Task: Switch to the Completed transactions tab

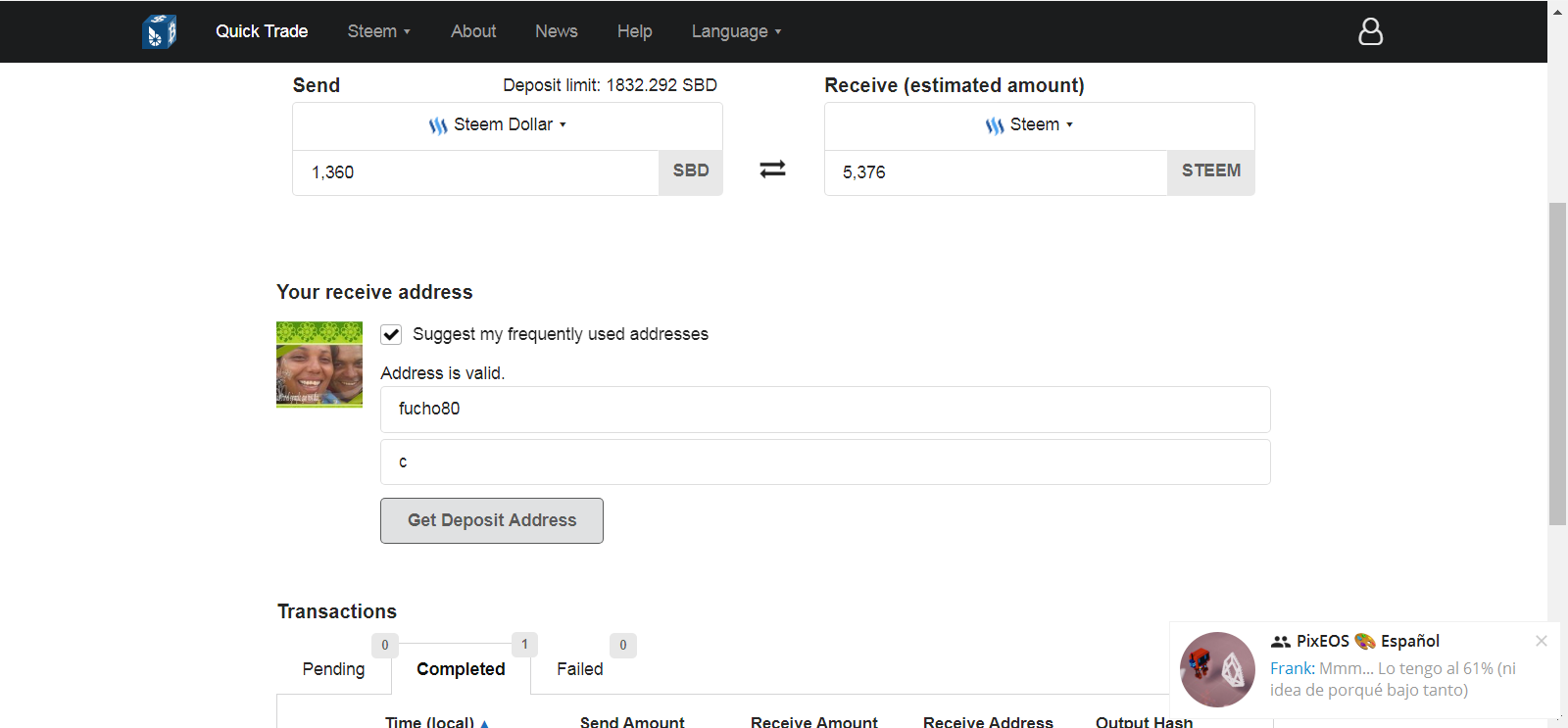Action: [461, 669]
